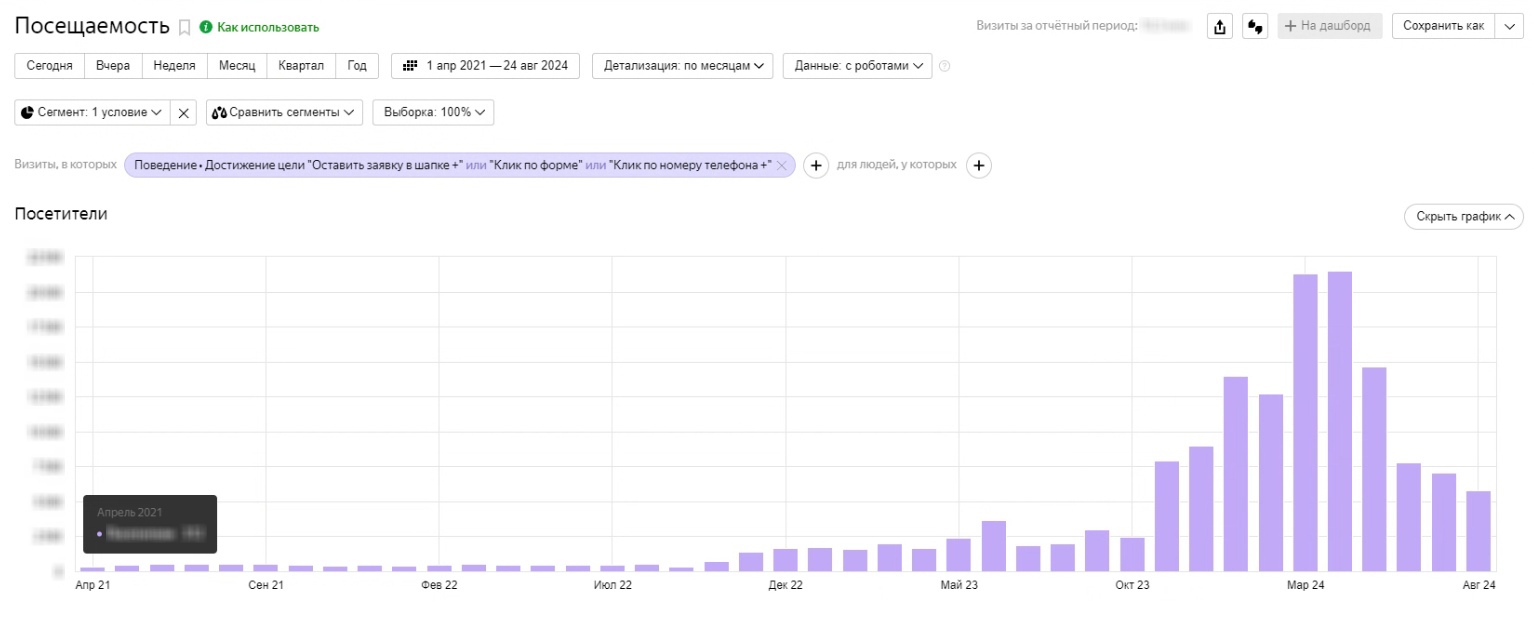Click the compare/quotes icon button near the export icon
The height and width of the screenshot is (633, 1534).
1255,27
